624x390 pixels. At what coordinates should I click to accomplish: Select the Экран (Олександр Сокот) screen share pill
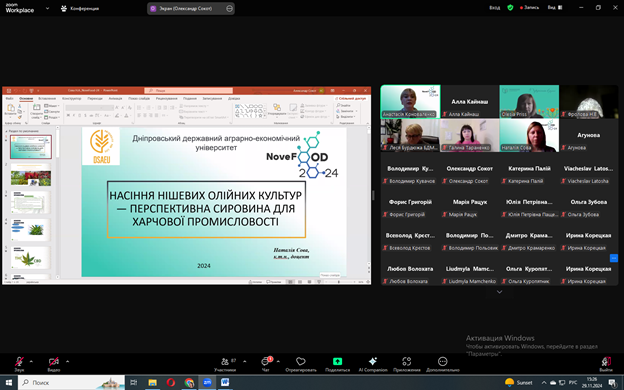click(191, 8)
